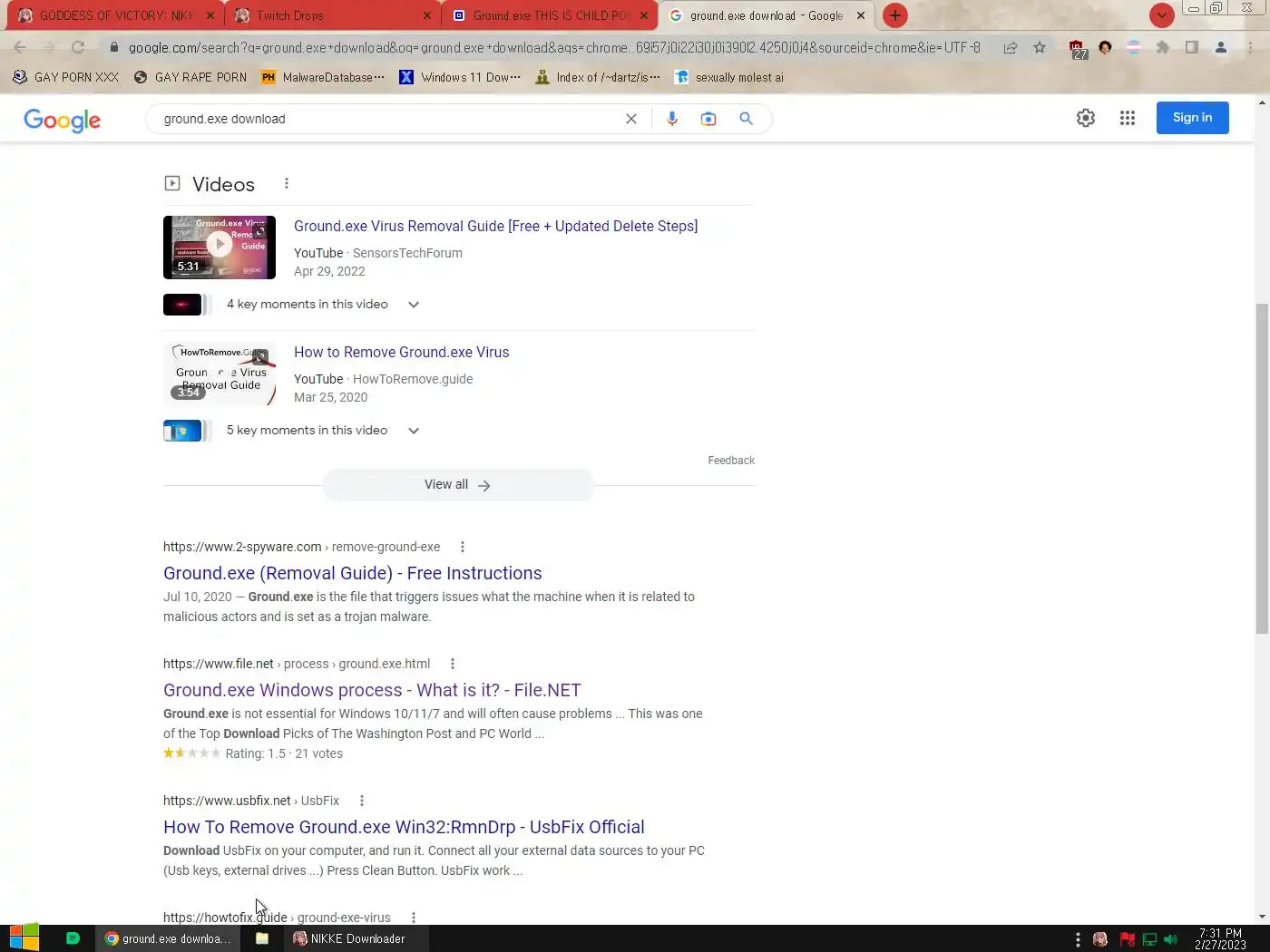Play the 5:31 SensorsTechForum video thumbnail
The image size is (1270, 952).
click(x=220, y=247)
